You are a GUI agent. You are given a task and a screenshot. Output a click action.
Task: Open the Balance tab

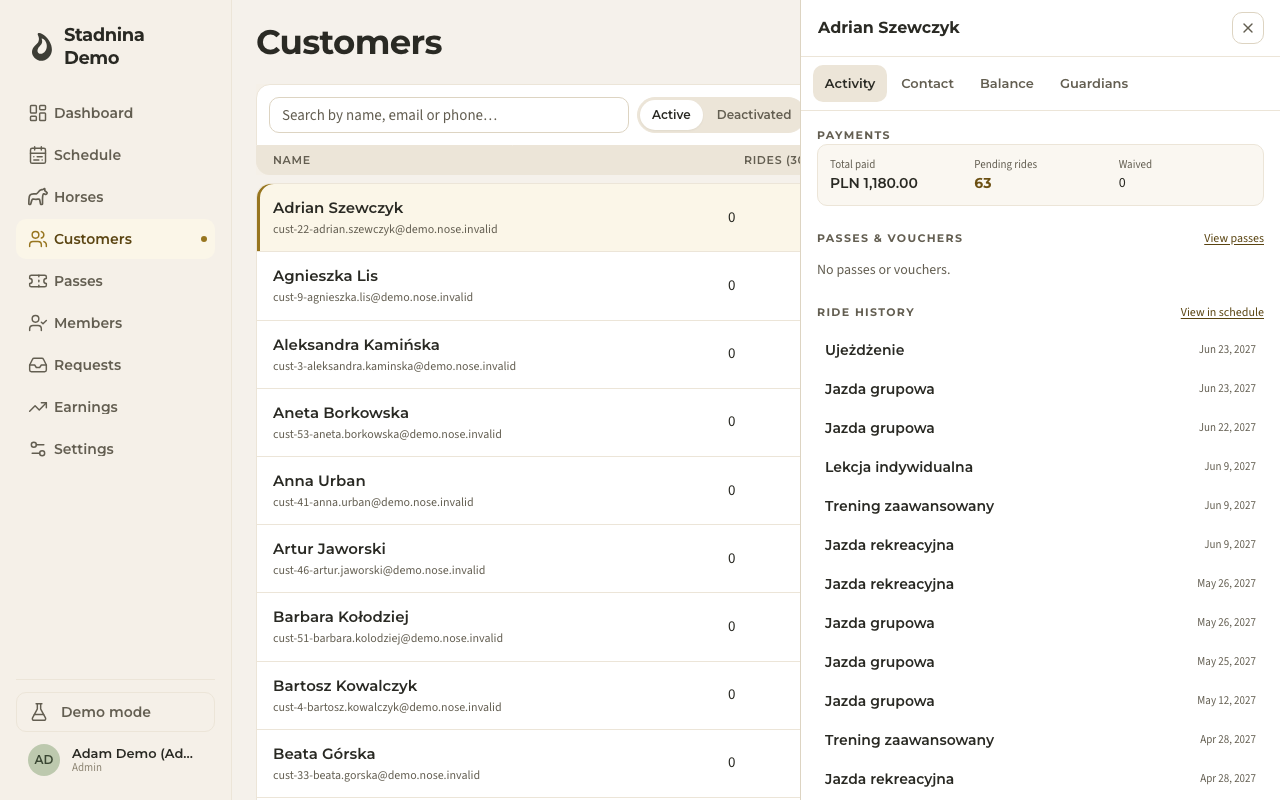tap(1007, 84)
